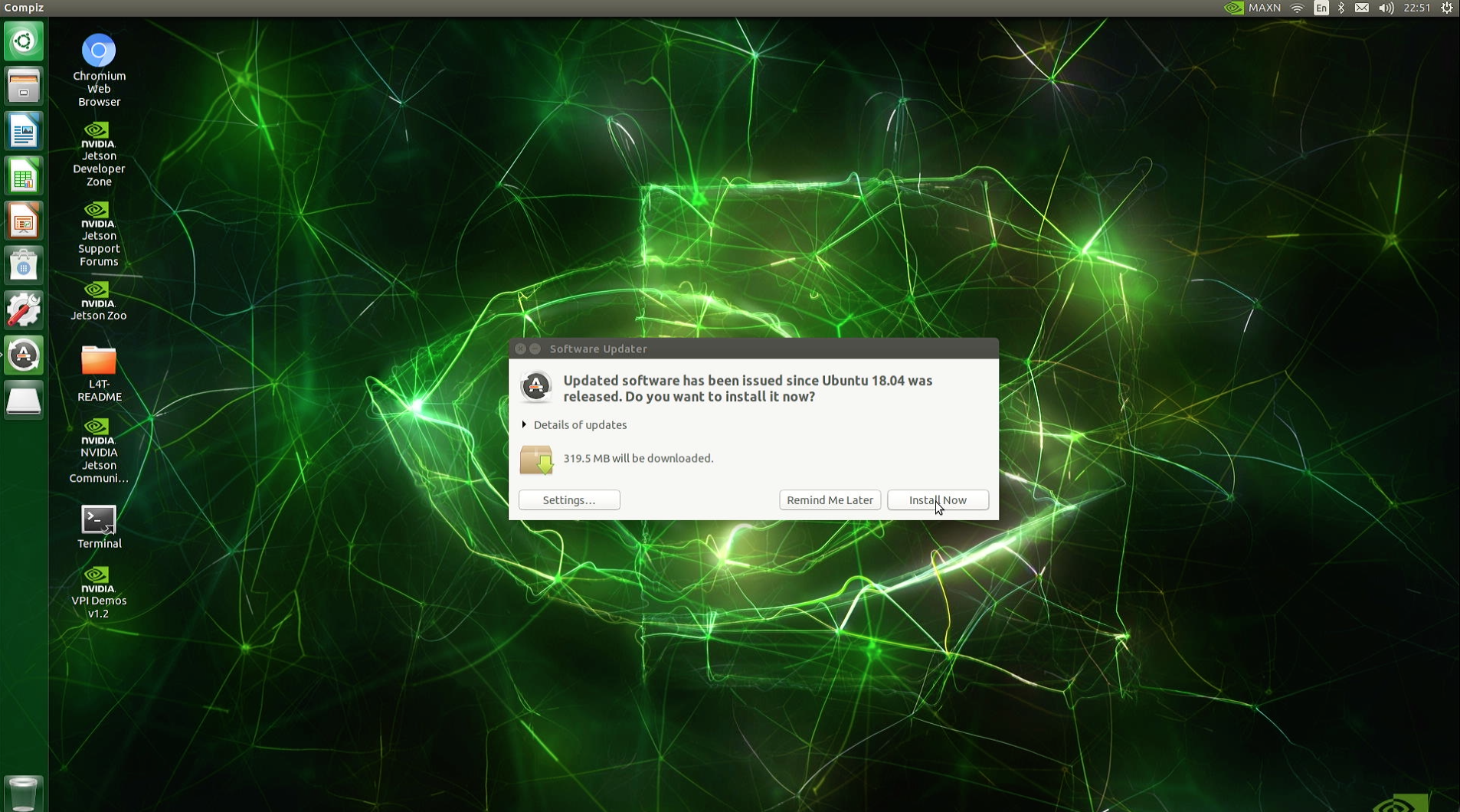Click the Software Updater title bar text
This screenshot has width=1460, height=812.
tap(598, 349)
